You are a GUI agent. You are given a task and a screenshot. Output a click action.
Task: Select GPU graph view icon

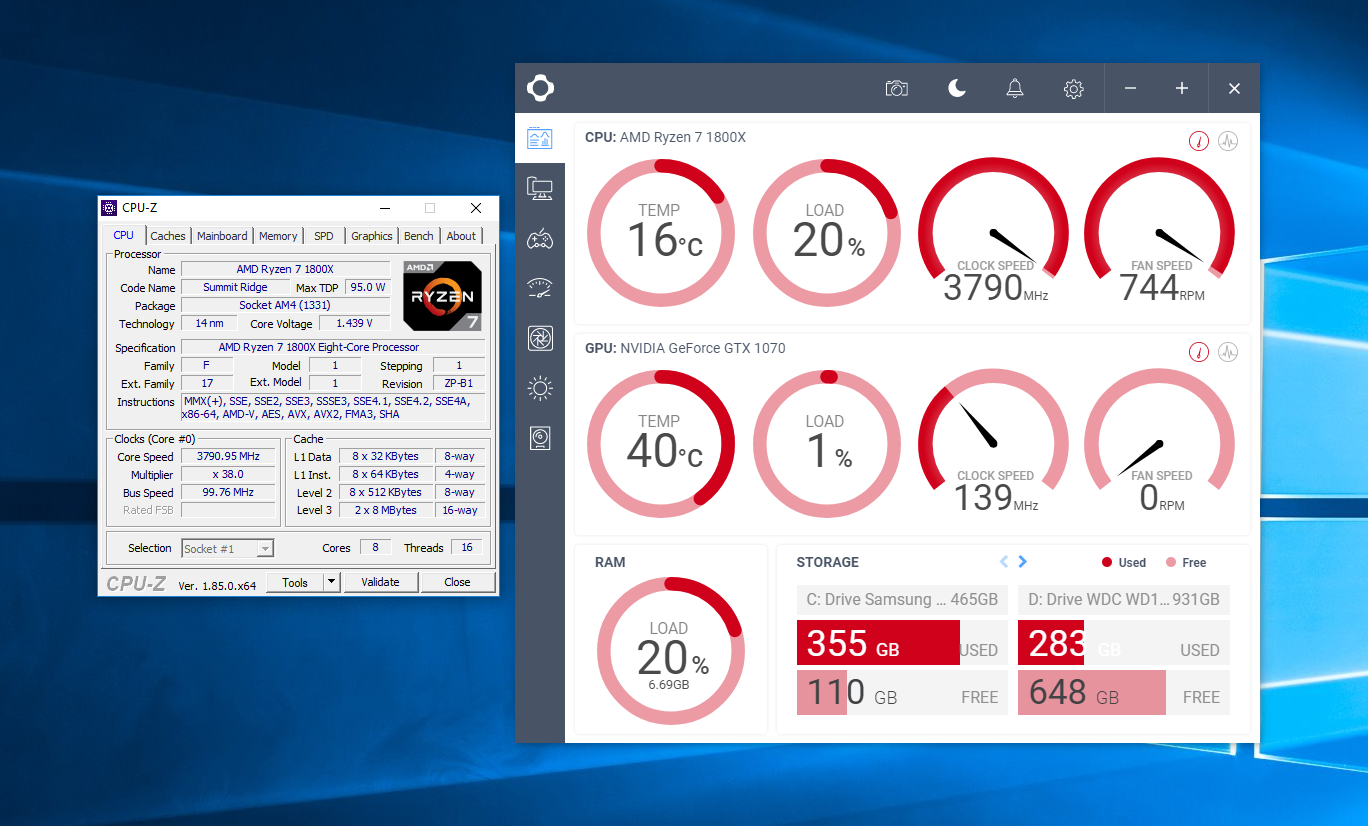point(1228,352)
